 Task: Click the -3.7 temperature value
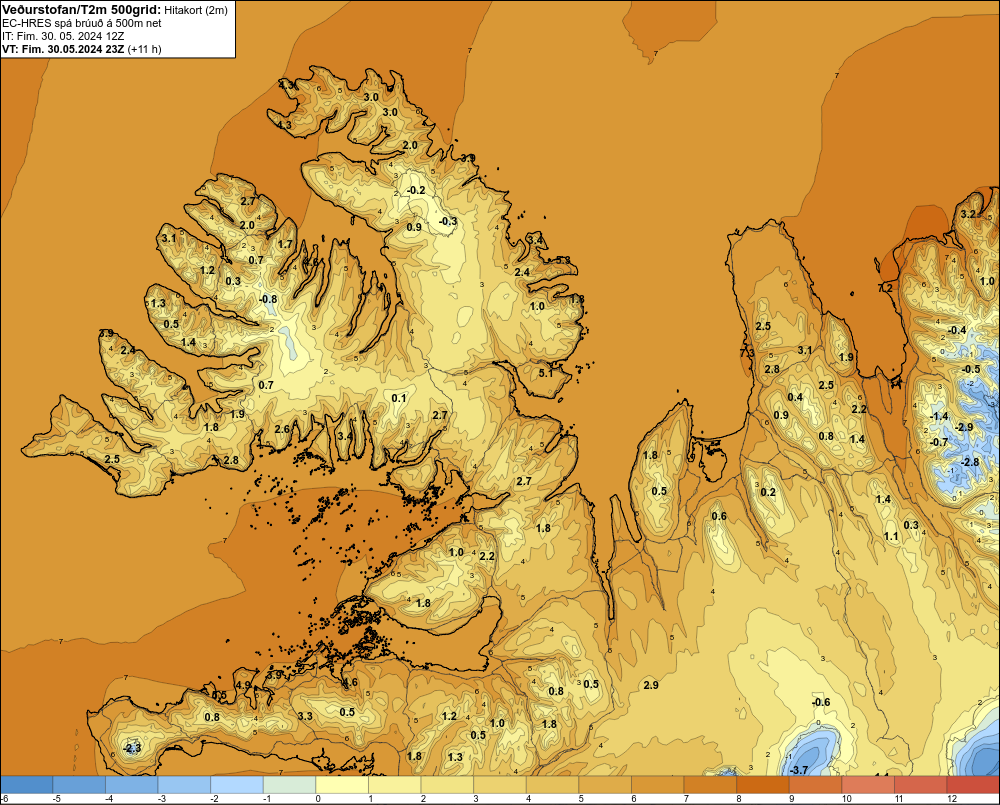pyautogui.click(x=798, y=770)
